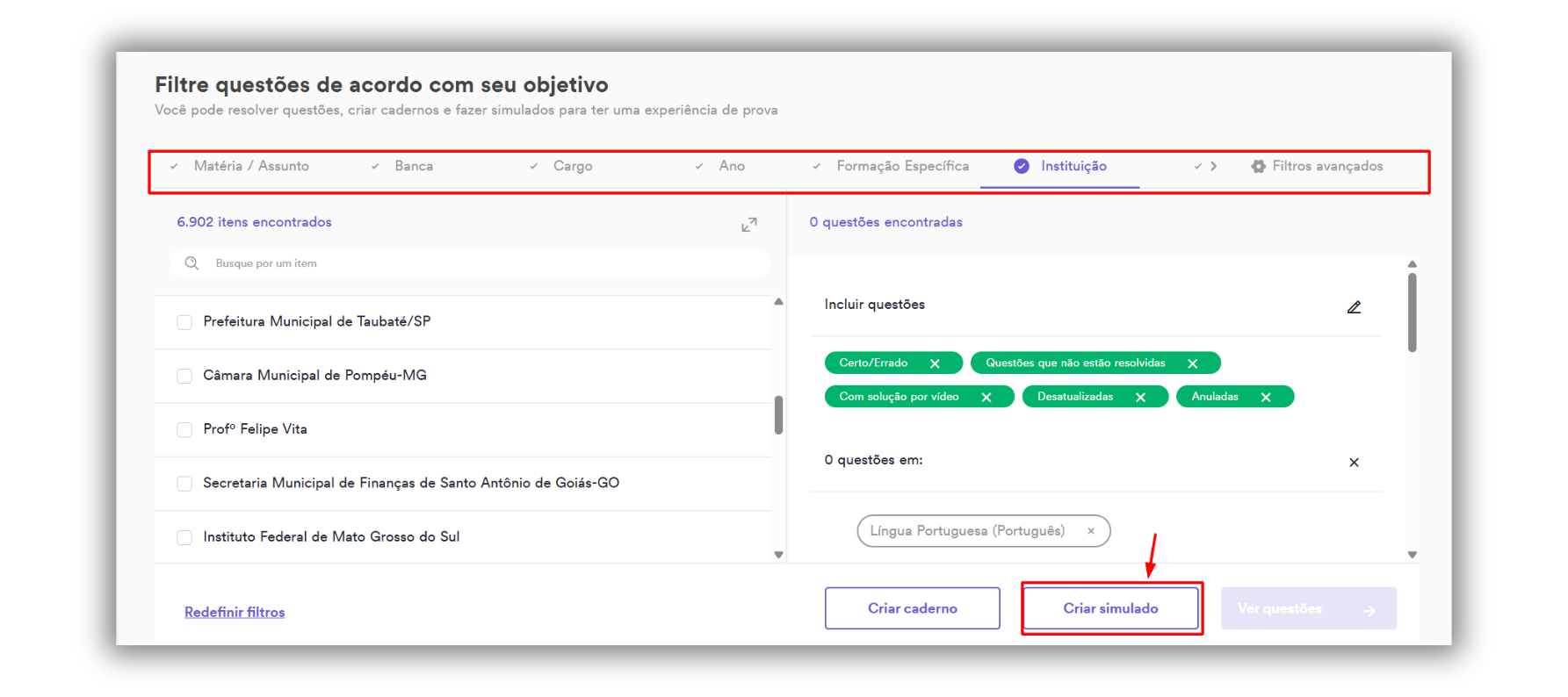Click the search magnifier icon
The width and height of the screenshot is (1568, 697).
[x=191, y=263]
